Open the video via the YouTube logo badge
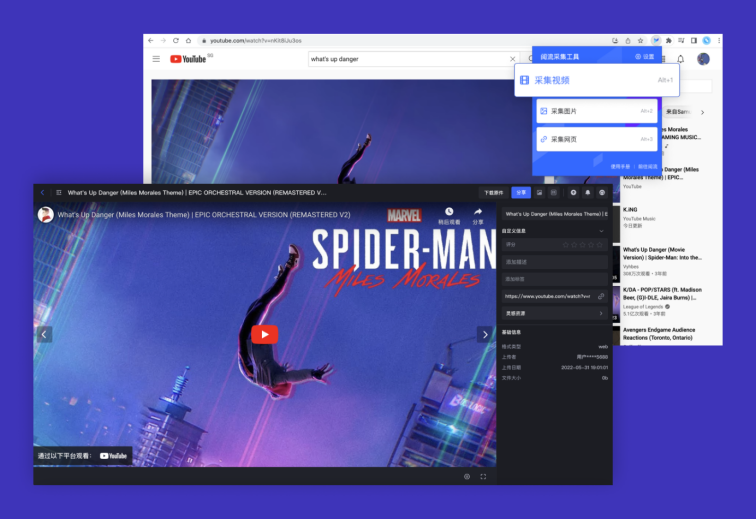This screenshot has width=756, height=519. (x=113, y=456)
